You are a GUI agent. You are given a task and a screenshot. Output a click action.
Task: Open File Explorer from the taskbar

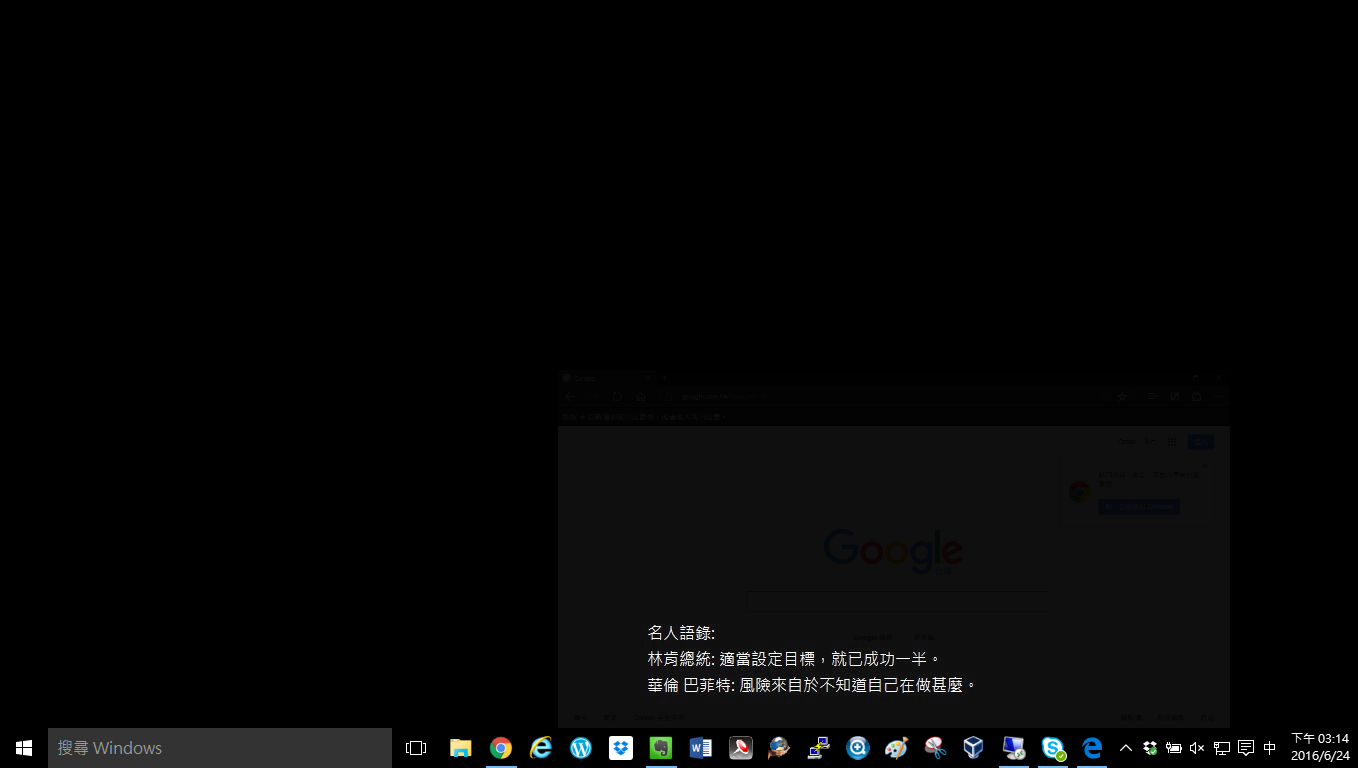[x=460, y=748]
